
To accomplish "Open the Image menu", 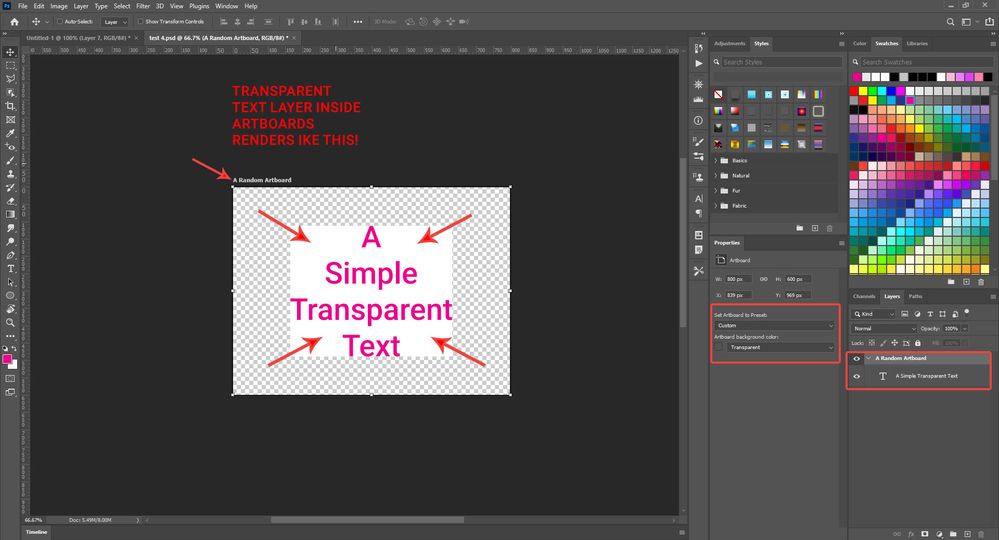I will 59,6.
